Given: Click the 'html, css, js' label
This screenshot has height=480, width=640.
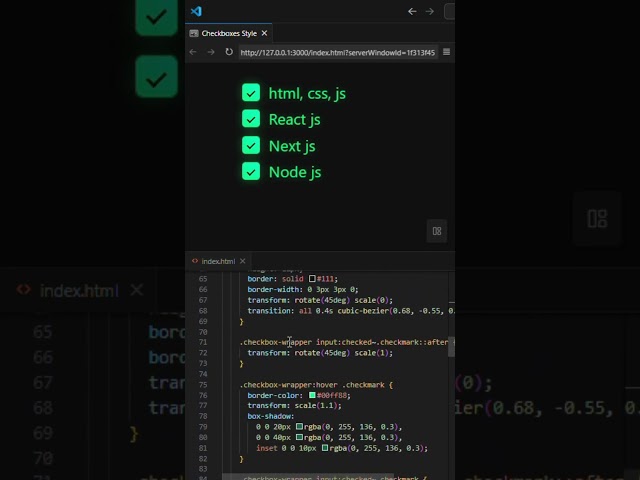Looking at the screenshot, I should [x=307, y=93].
